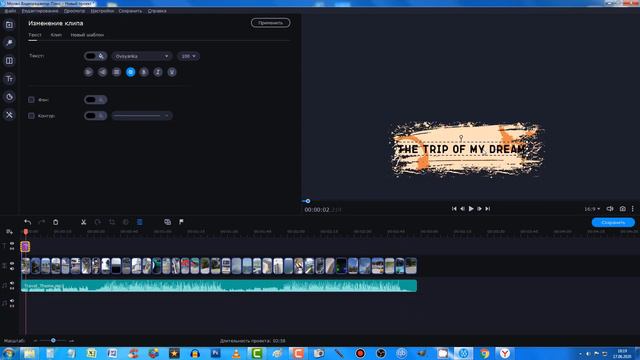
Task: Open the outline width dropdown beside Контур
Action: 142,116
